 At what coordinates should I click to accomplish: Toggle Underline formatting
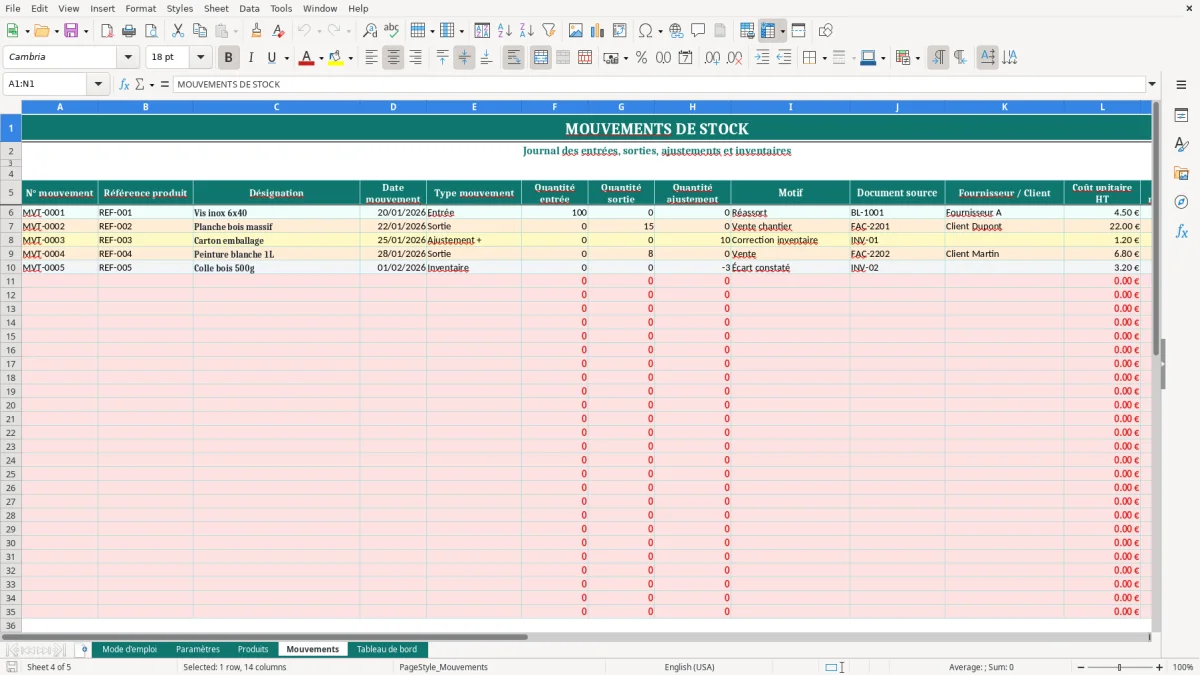point(272,58)
